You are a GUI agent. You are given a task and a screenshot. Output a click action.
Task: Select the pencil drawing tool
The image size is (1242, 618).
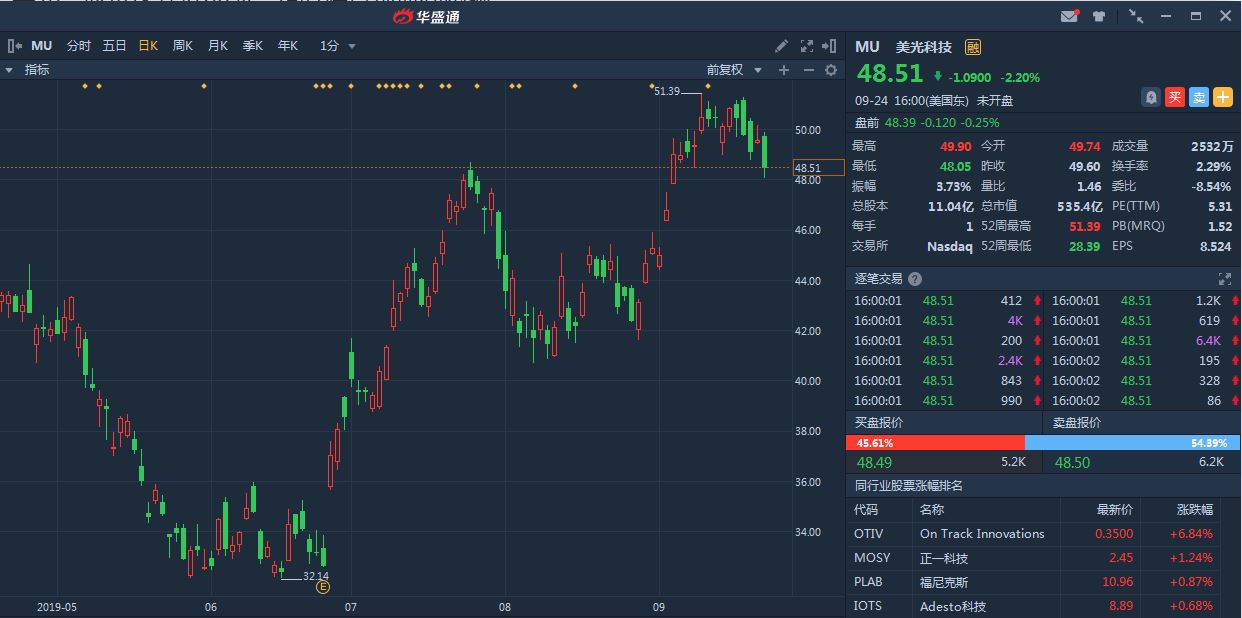(x=782, y=46)
